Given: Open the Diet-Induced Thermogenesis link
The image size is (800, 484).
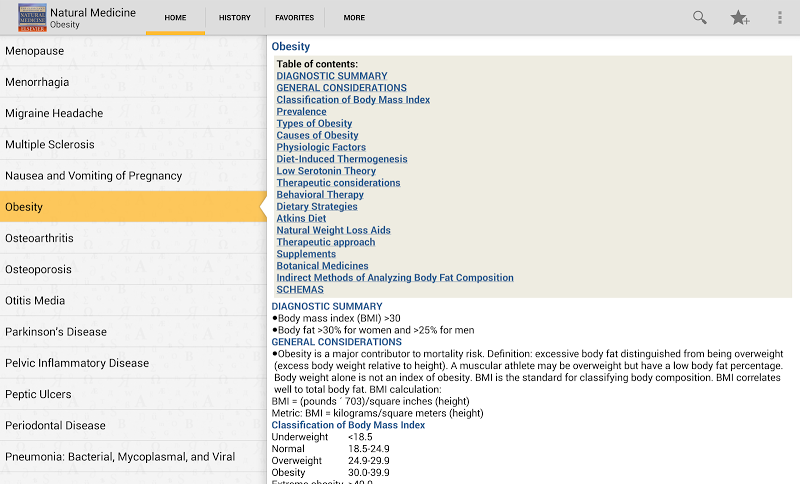Looking at the screenshot, I should tap(342, 159).
